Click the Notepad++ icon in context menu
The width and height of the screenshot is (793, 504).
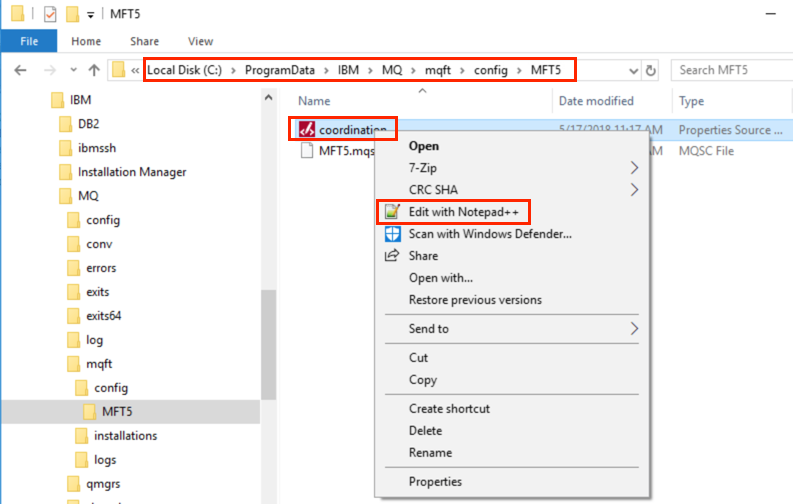pyautogui.click(x=392, y=211)
